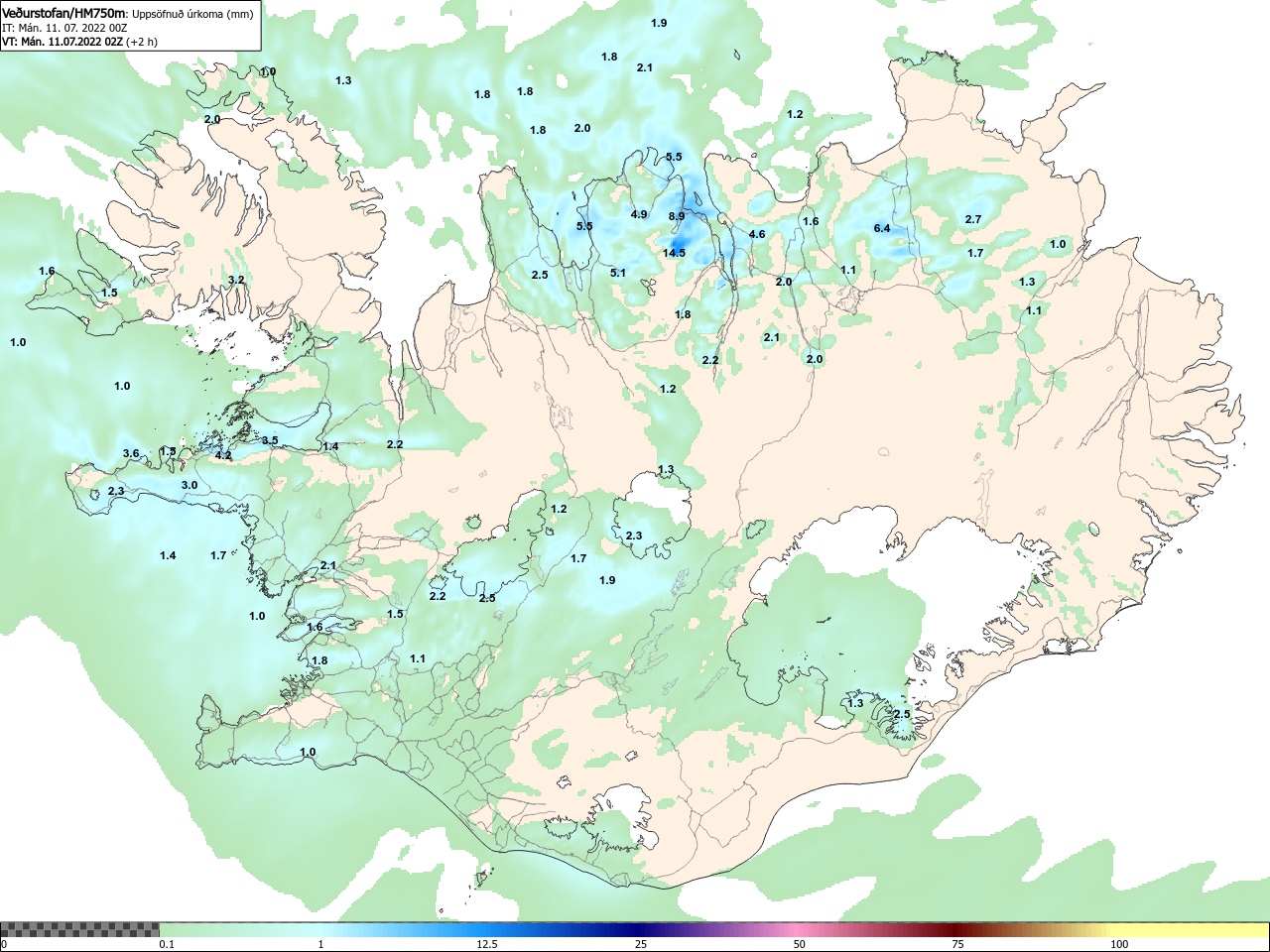Click the 12.5 label on the legend
Viewport: 1270px width, 952px height.
pyautogui.click(x=487, y=944)
